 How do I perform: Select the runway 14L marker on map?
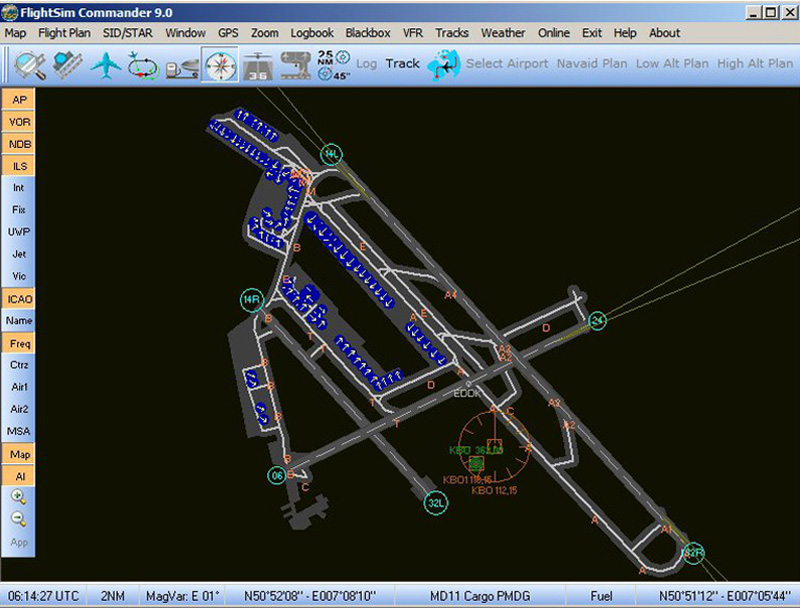(332, 154)
